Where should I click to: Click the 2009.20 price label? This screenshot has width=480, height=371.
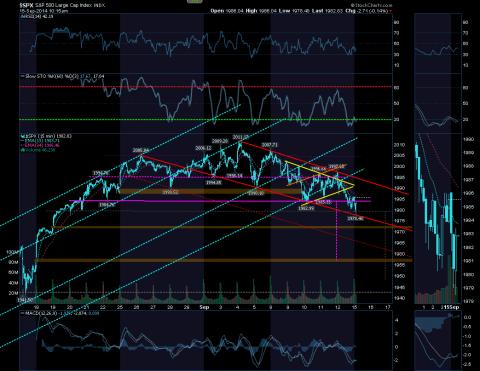(220, 141)
